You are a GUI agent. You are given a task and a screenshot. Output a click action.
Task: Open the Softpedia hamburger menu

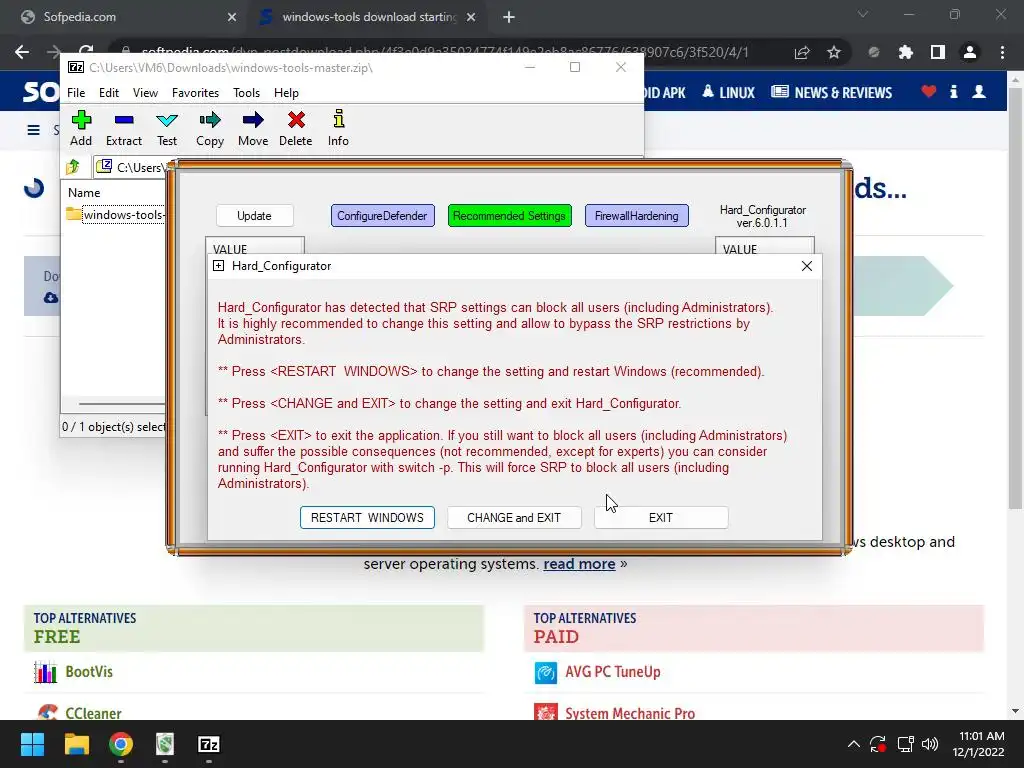point(33,130)
